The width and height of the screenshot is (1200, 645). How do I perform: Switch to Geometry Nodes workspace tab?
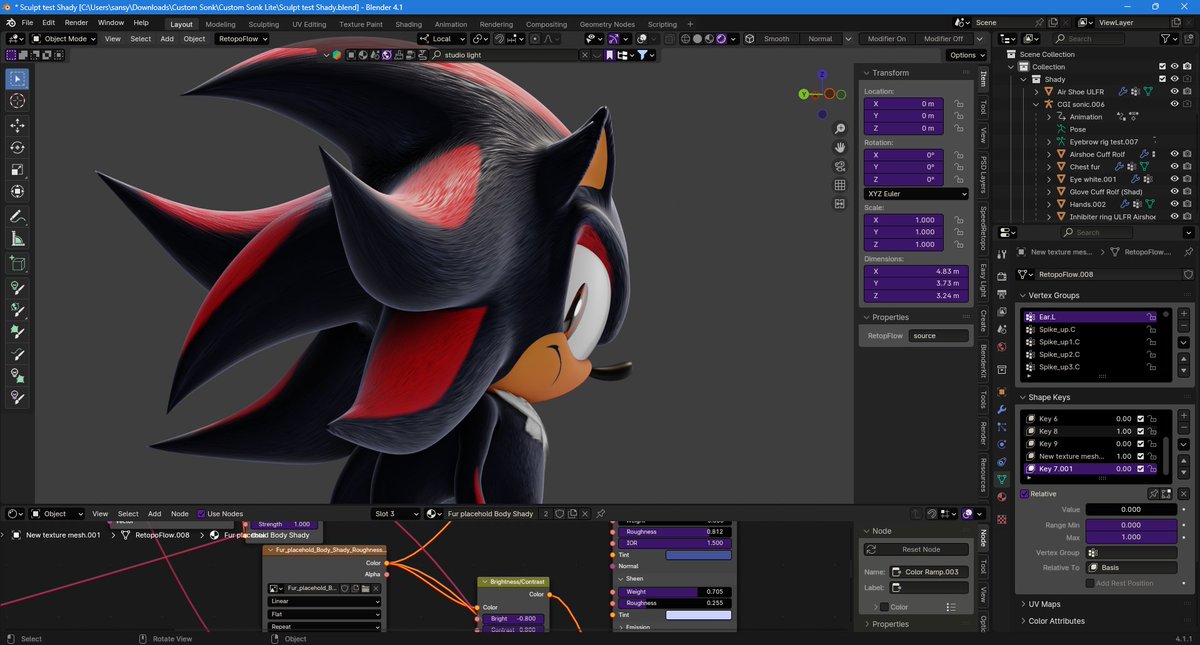click(607, 24)
